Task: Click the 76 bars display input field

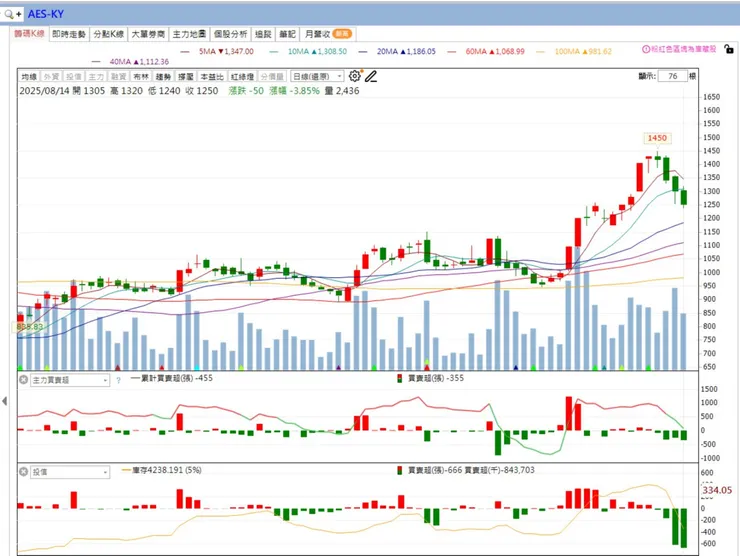Action: tap(673, 76)
